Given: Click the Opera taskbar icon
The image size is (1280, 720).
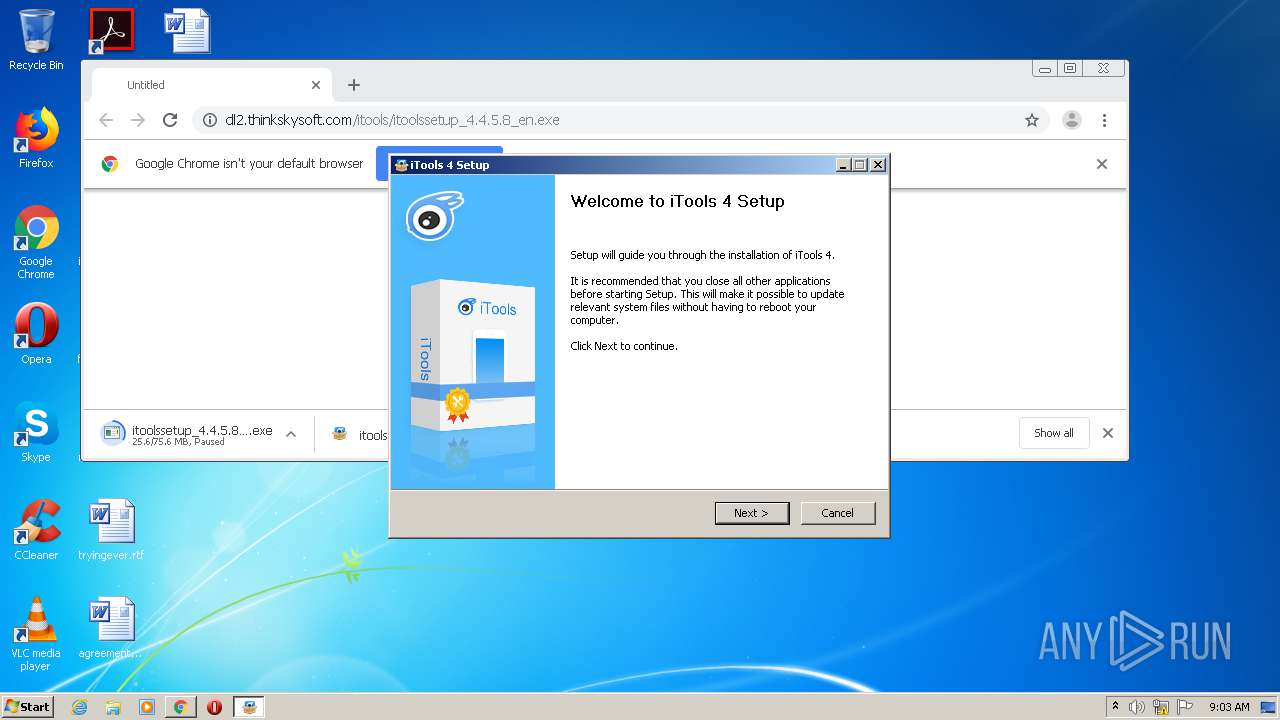Looking at the screenshot, I should (214, 707).
